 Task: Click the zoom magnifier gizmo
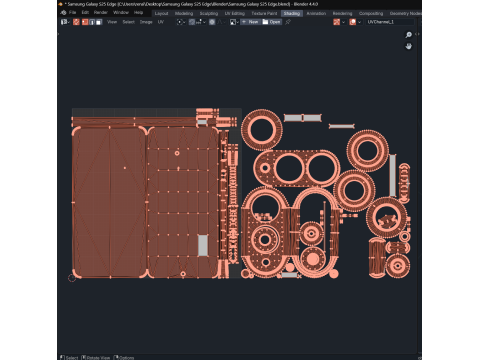tap(409, 35)
